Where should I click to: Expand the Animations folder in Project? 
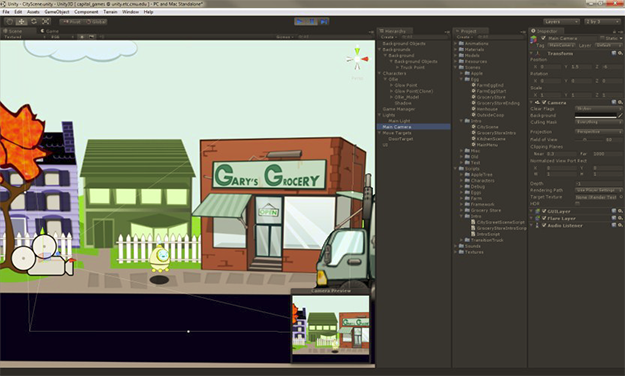[x=456, y=43]
